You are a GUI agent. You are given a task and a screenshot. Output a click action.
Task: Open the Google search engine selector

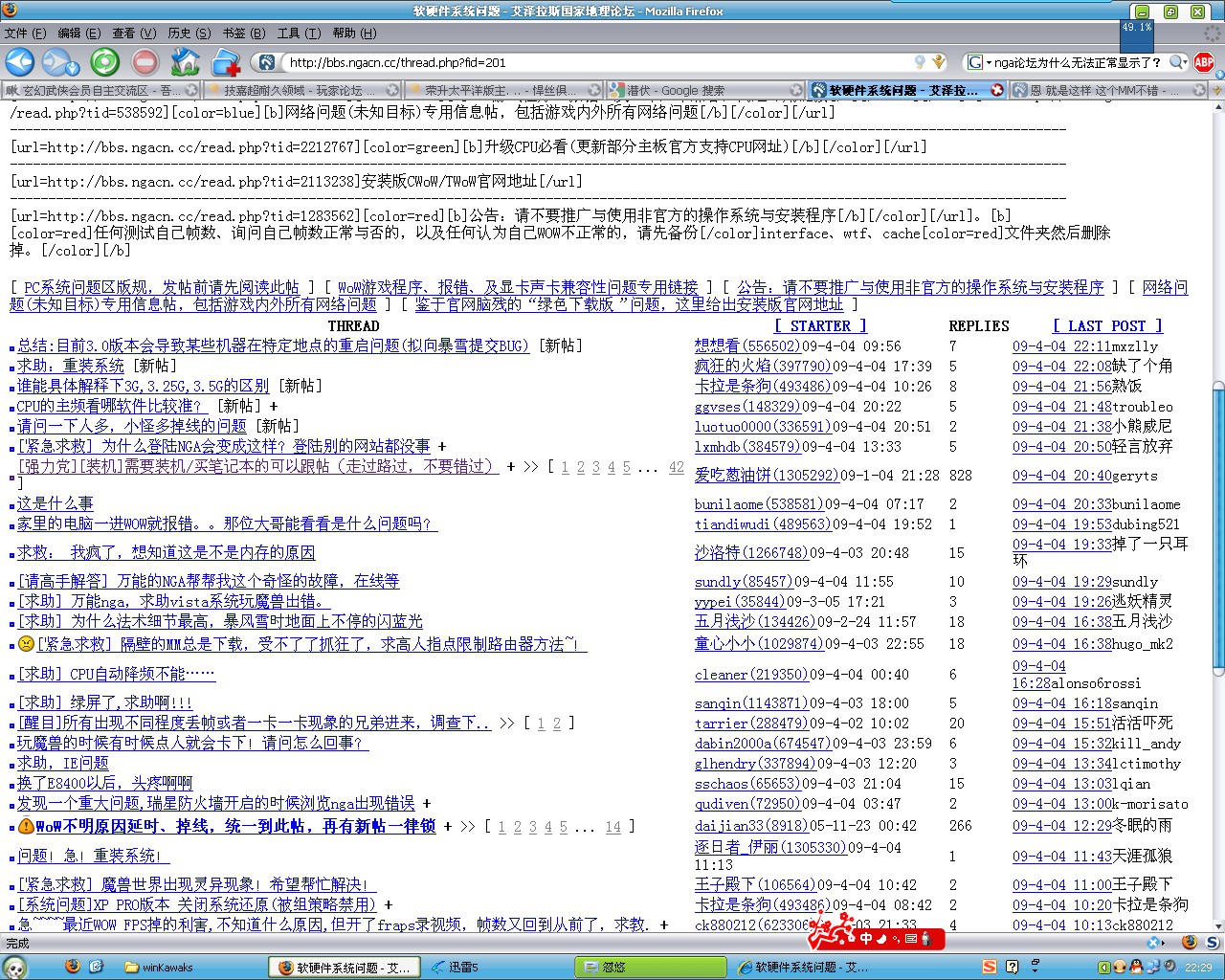[x=979, y=62]
